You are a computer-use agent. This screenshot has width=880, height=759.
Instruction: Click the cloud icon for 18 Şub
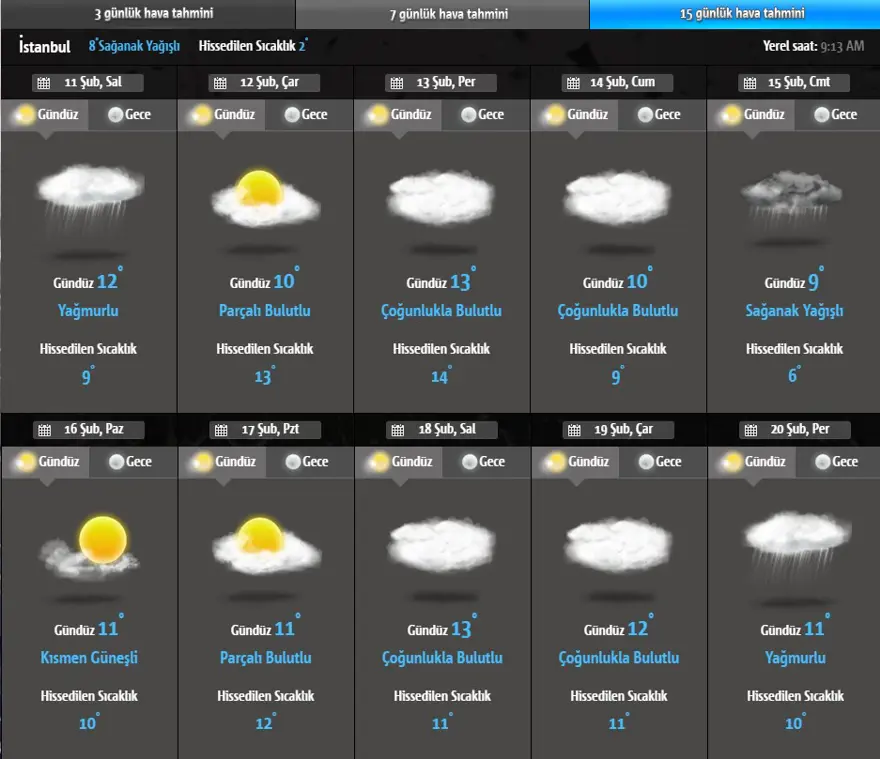(x=441, y=545)
